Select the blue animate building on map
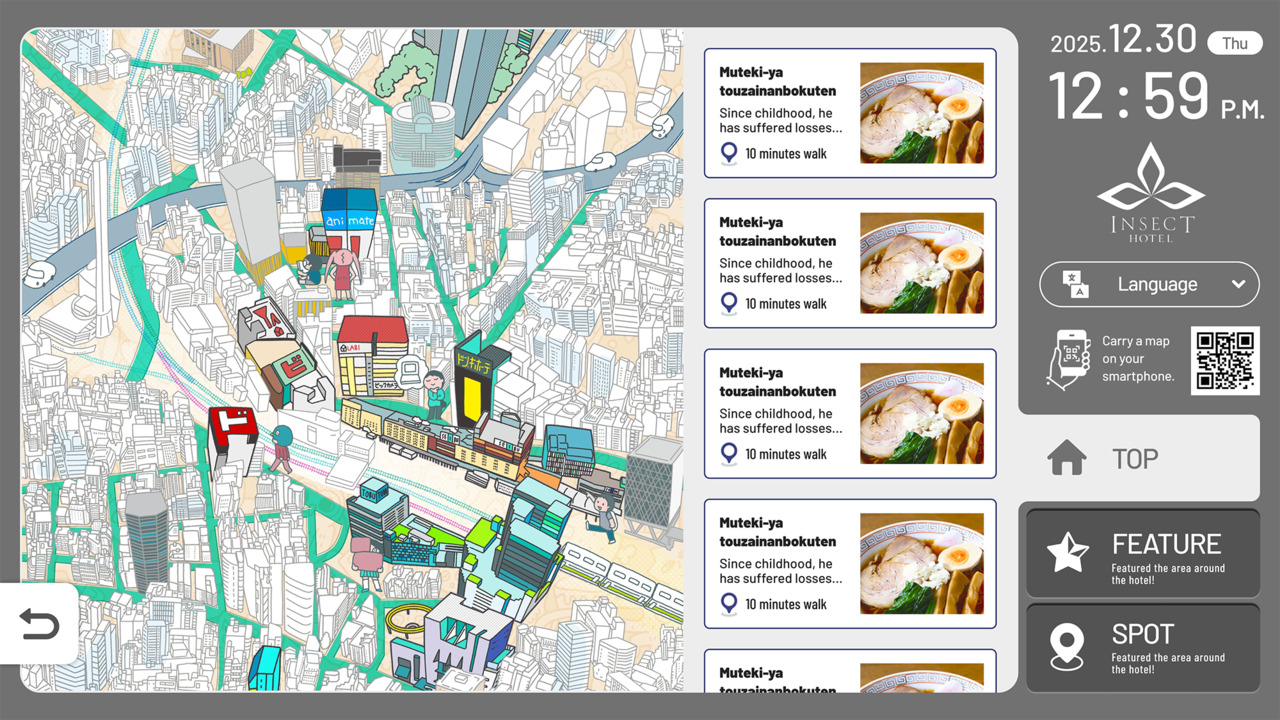The width and height of the screenshot is (1280, 720). (349, 220)
